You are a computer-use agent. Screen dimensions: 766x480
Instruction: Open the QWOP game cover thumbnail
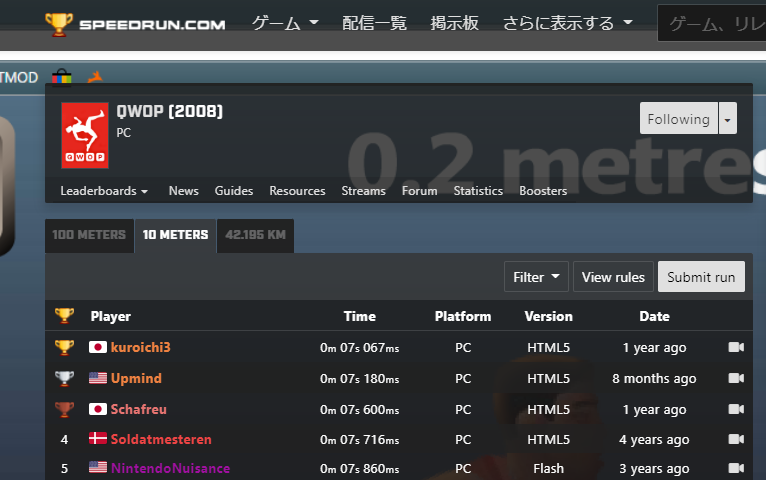point(85,135)
